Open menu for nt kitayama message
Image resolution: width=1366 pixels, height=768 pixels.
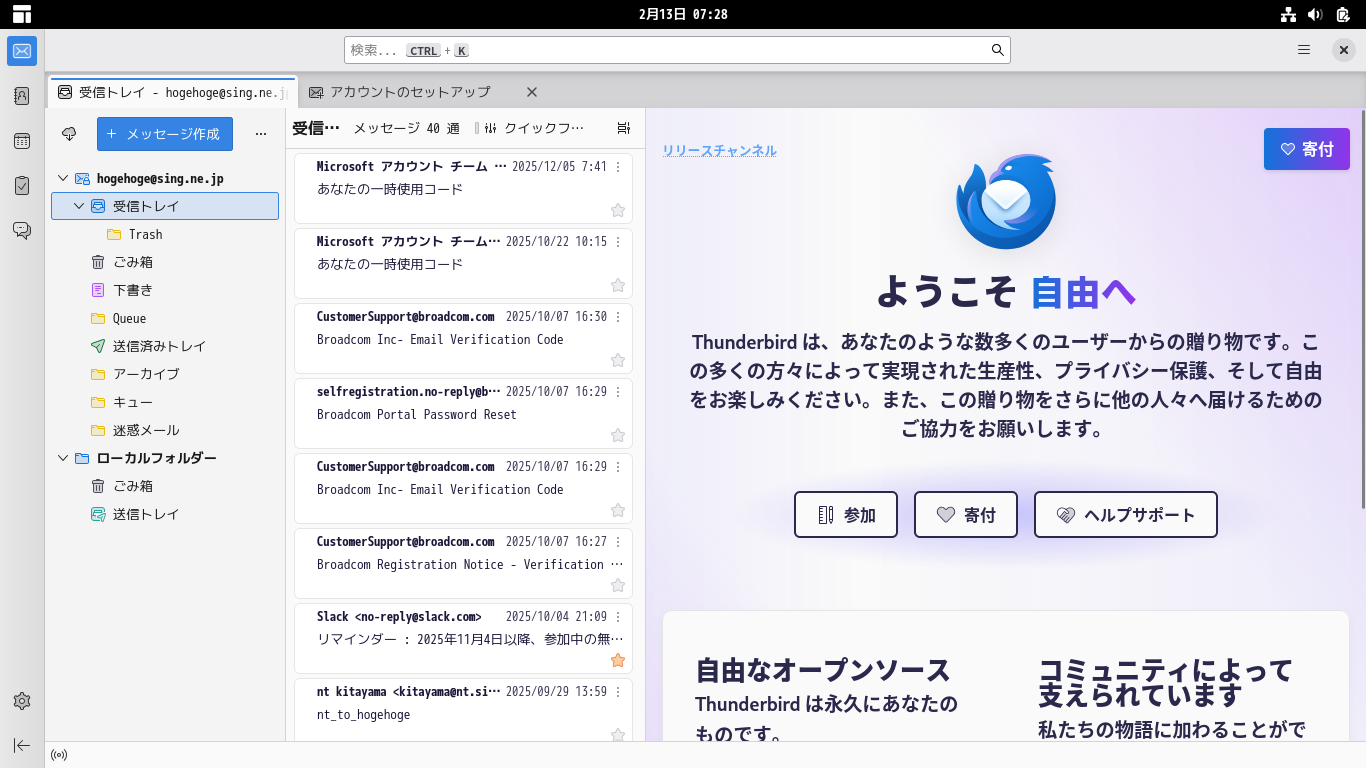pyautogui.click(x=618, y=692)
